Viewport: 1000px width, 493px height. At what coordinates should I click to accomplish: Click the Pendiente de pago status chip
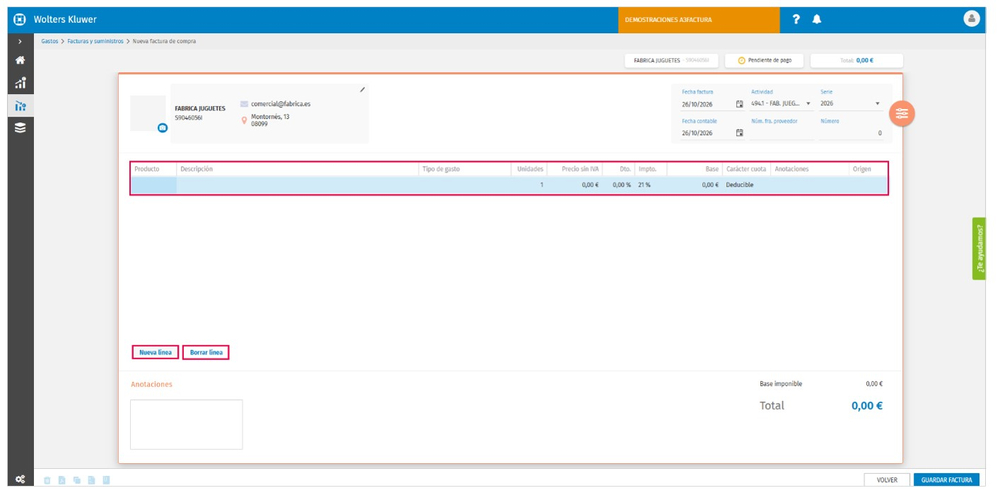coord(765,61)
